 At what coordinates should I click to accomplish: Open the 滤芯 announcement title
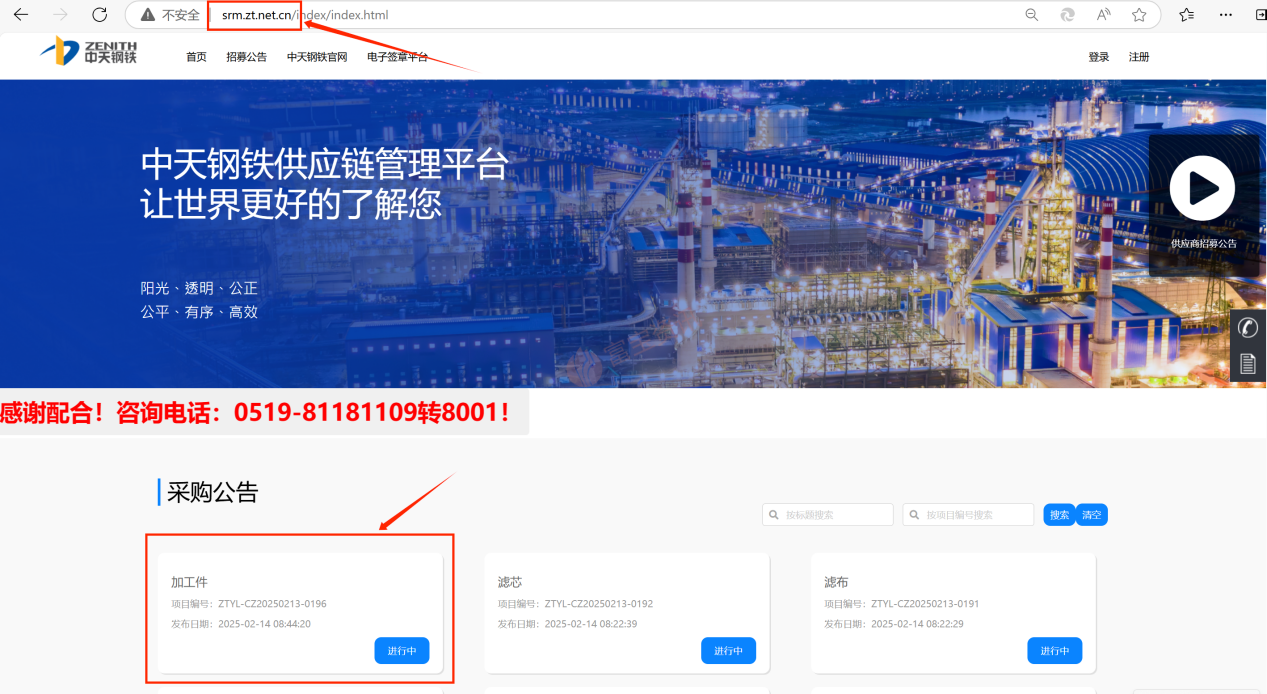(510, 582)
